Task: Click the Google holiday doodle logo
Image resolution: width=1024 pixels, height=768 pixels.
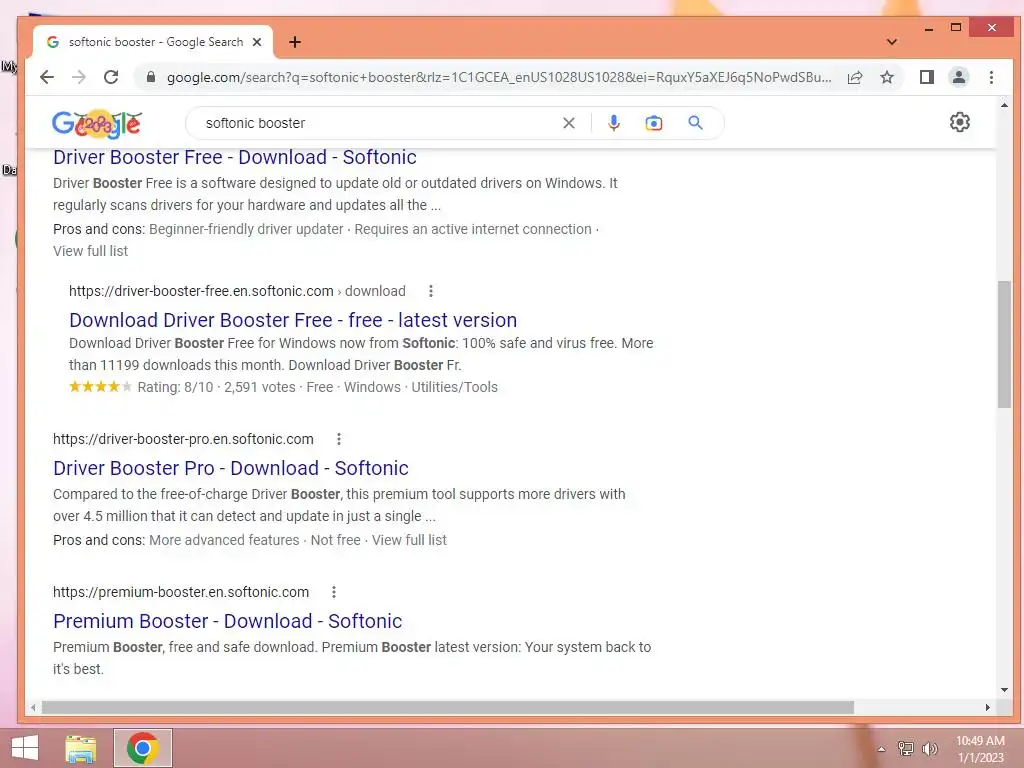Action: click(x=97, y=123)
